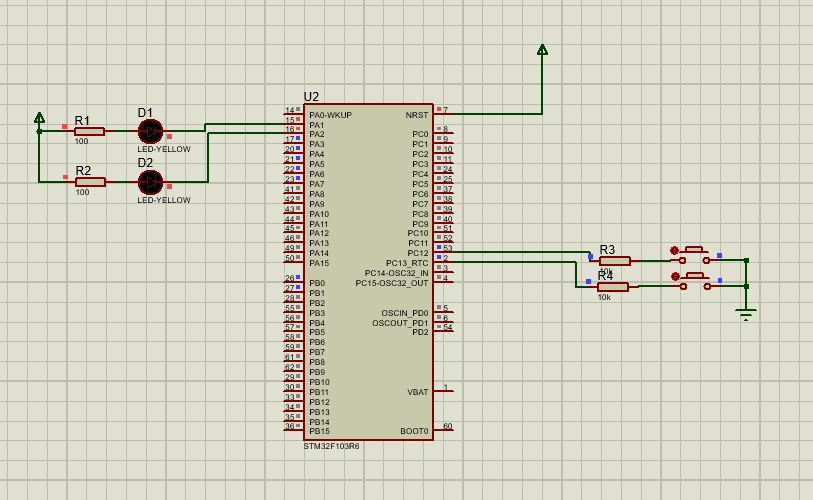Click the R4 reference label
This screenshot has width=813, height=500.
[x=606, y=276]
